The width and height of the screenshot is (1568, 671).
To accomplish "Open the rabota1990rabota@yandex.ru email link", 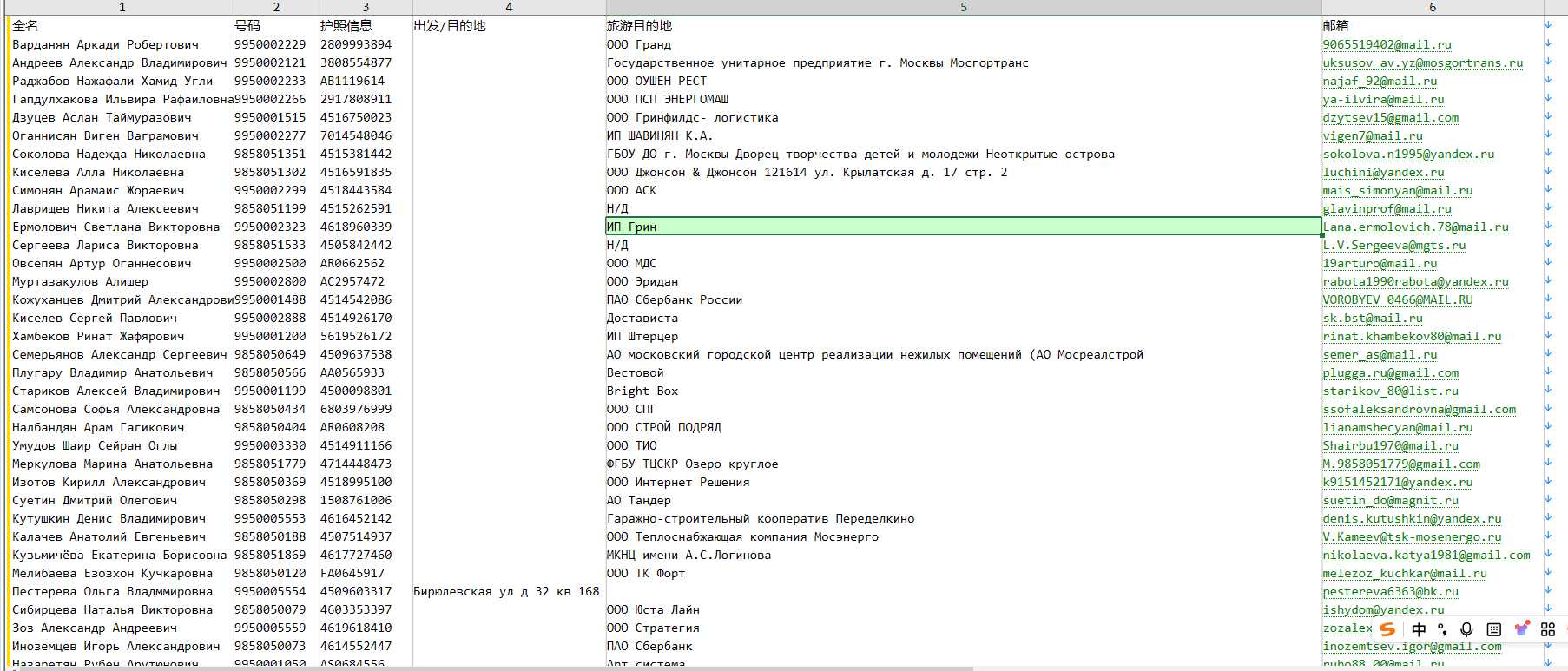I will pyautogui.click(x=1415, y=281).
